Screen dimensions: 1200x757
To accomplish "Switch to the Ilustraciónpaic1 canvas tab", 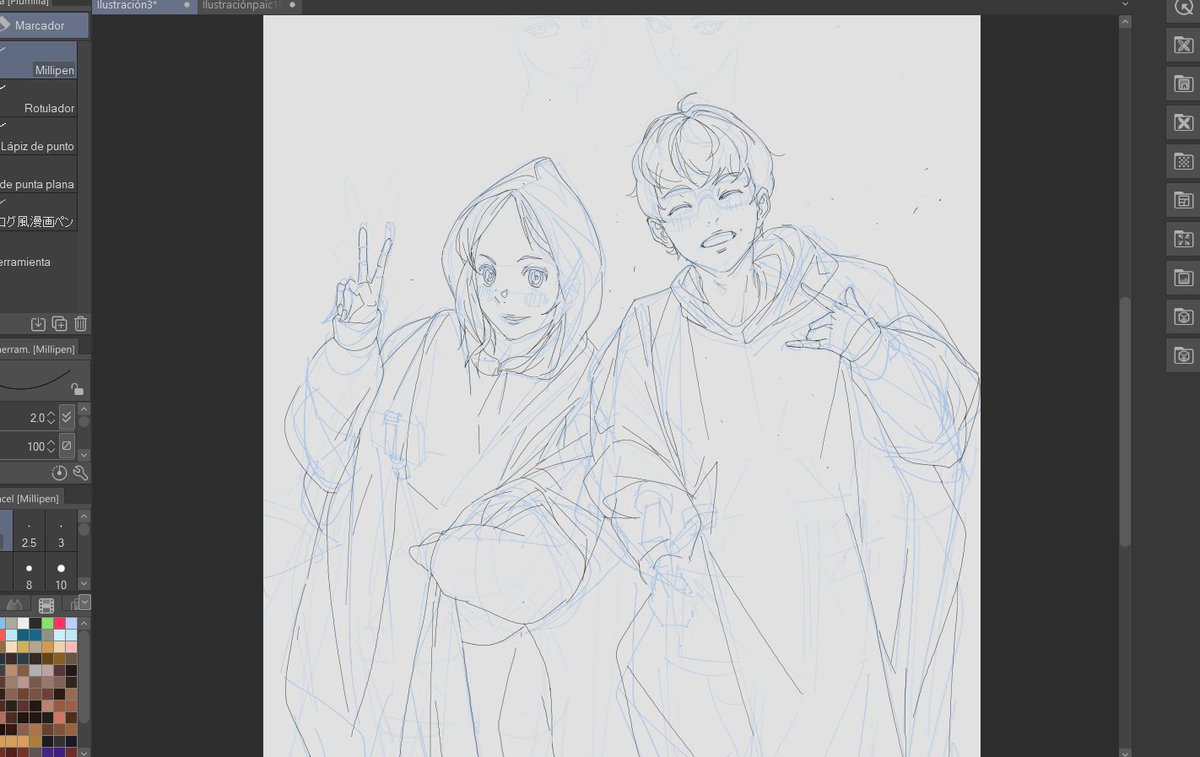I will pyautogui.click(x=240, y=5).
